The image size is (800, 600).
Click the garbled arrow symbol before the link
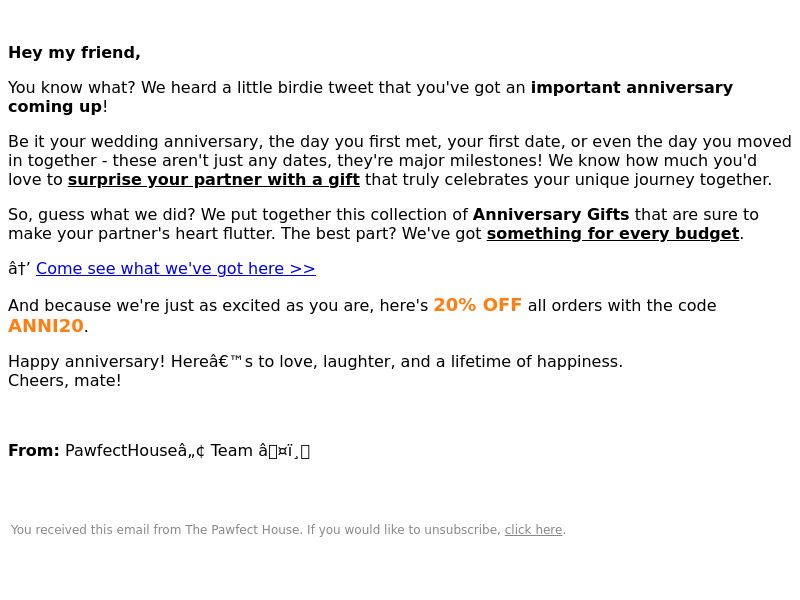[19, 268]
